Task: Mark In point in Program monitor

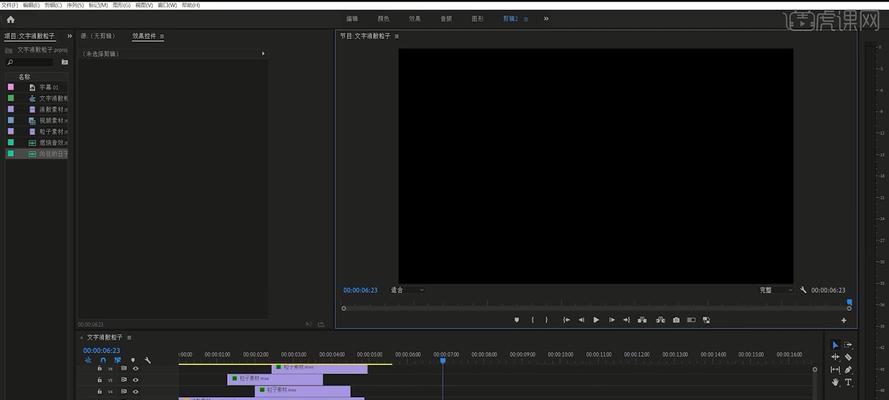Action: pos(532,320)
